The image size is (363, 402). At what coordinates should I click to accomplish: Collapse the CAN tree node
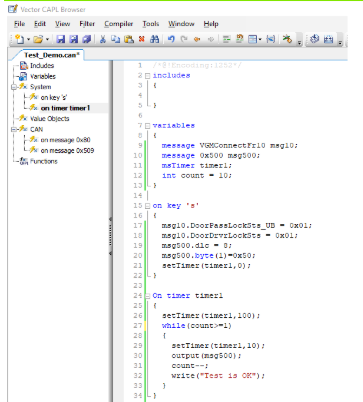[14, 130]
